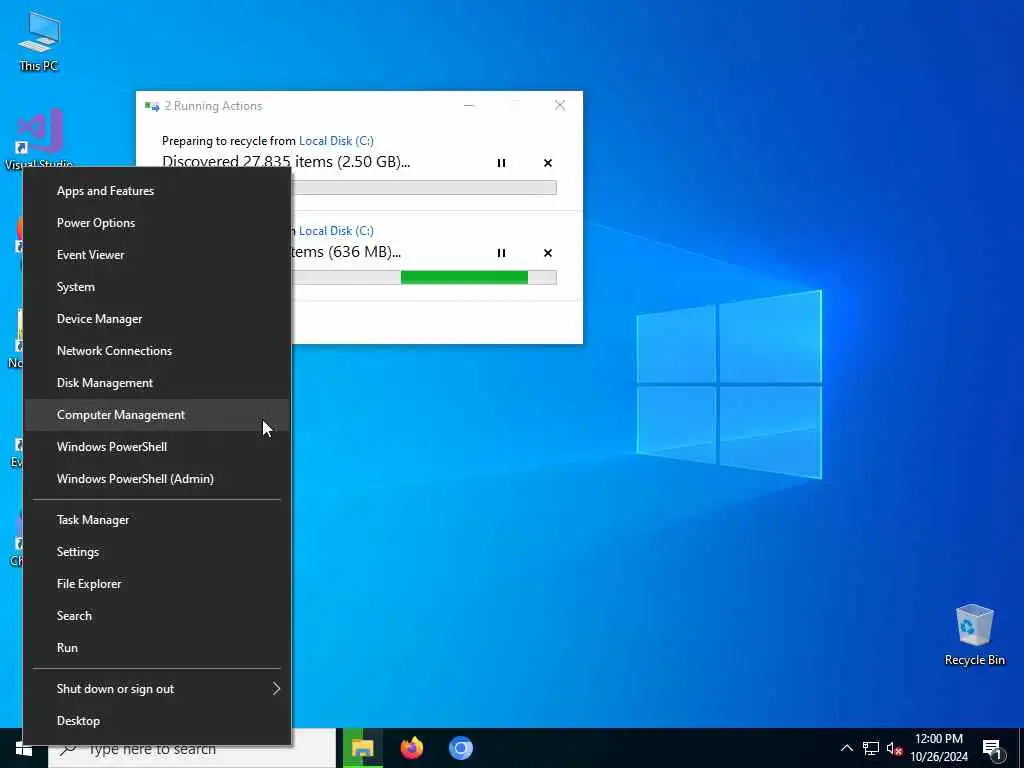Open File Explorer from the taskbar
Screen dimensions: 1024x768
click(362, 748)
